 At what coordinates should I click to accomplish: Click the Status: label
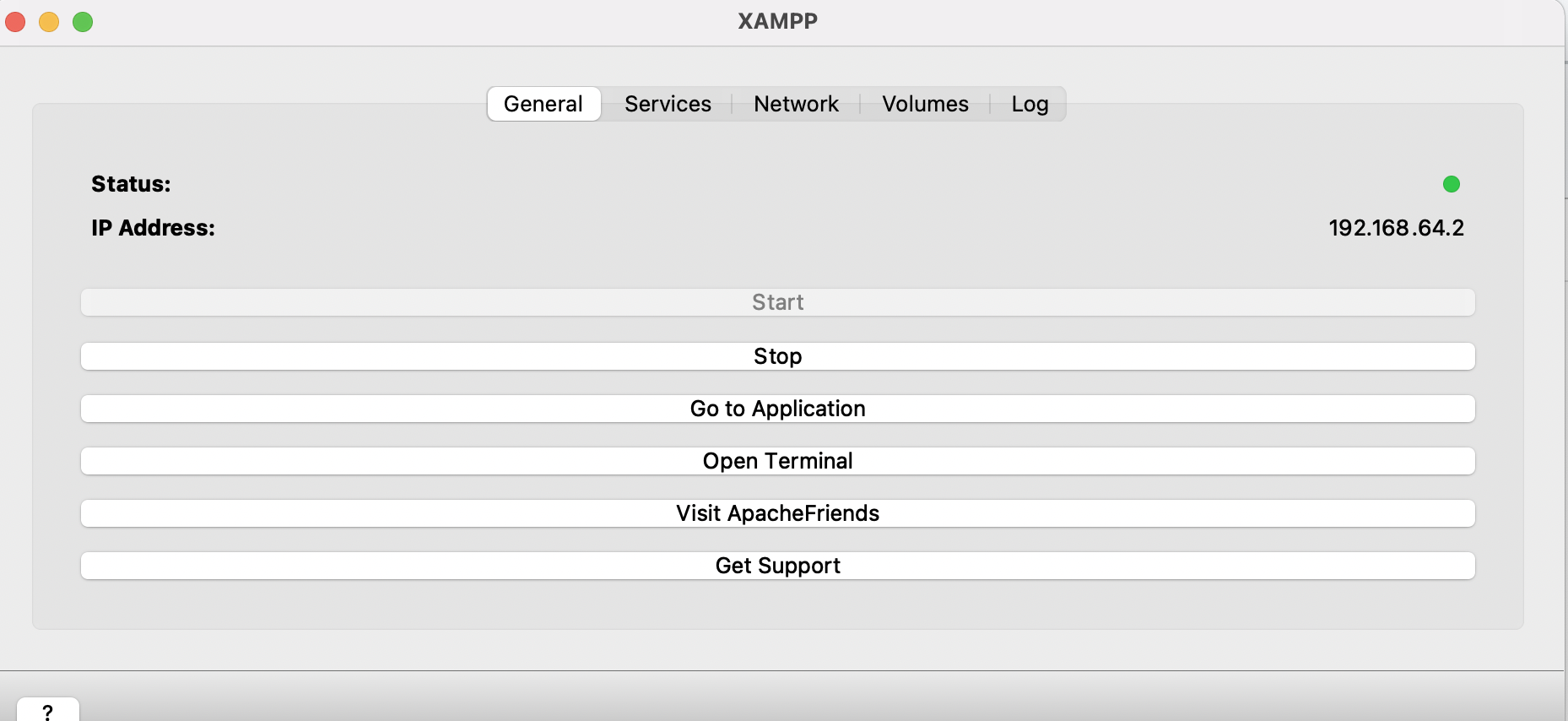[131, 184]
